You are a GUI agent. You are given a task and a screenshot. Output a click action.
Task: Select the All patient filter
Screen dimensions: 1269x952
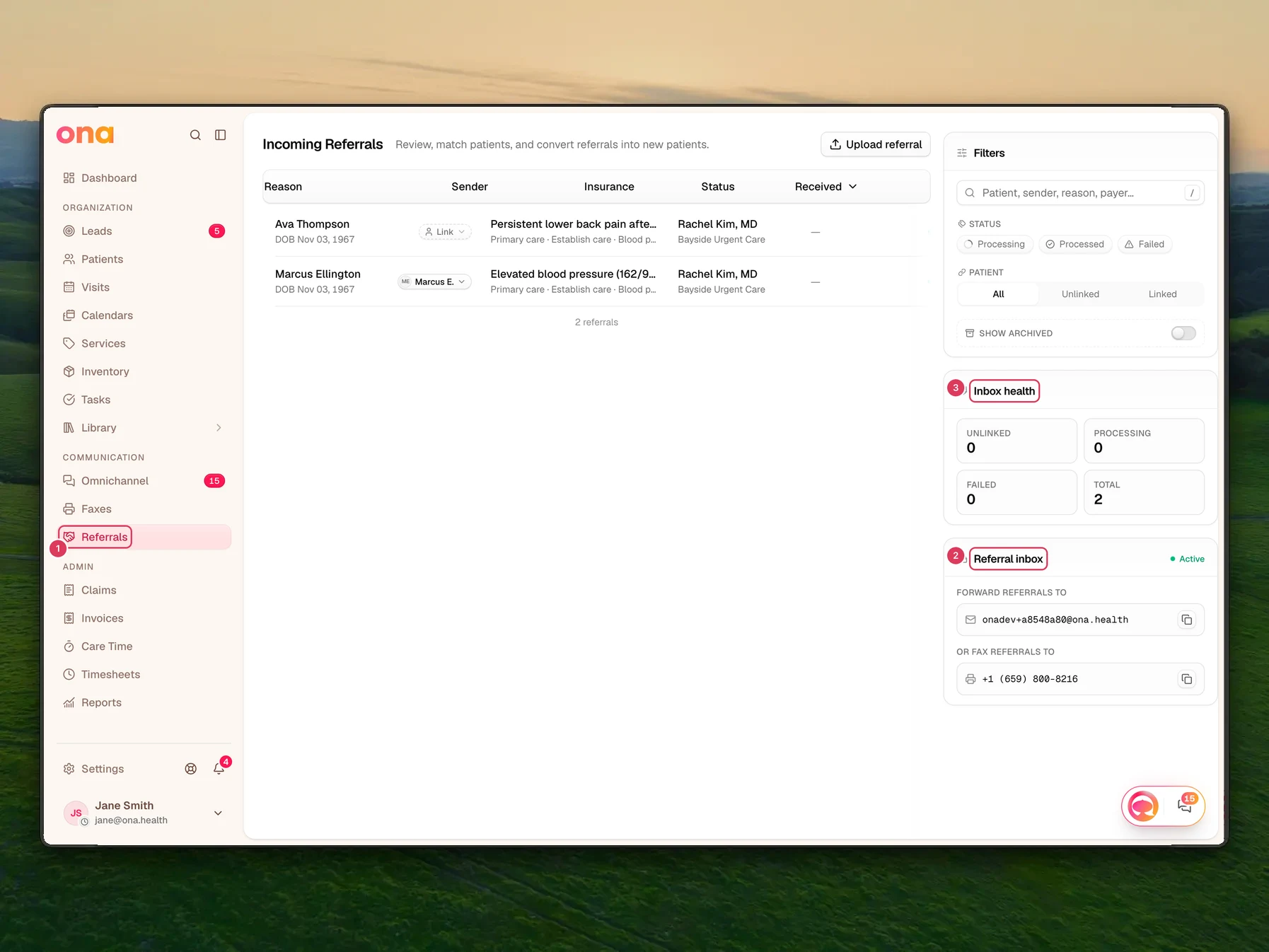(x=998, y=294)
